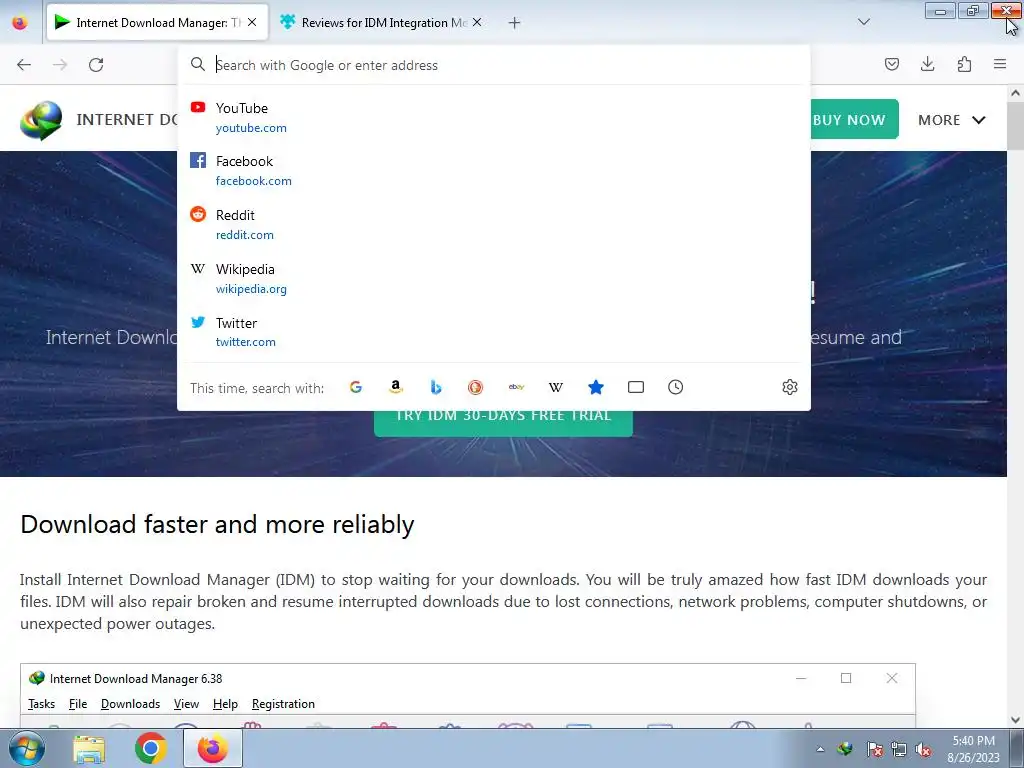Select the Reddit suggestion
The image size is (1024, 768).
pos(494,225)
